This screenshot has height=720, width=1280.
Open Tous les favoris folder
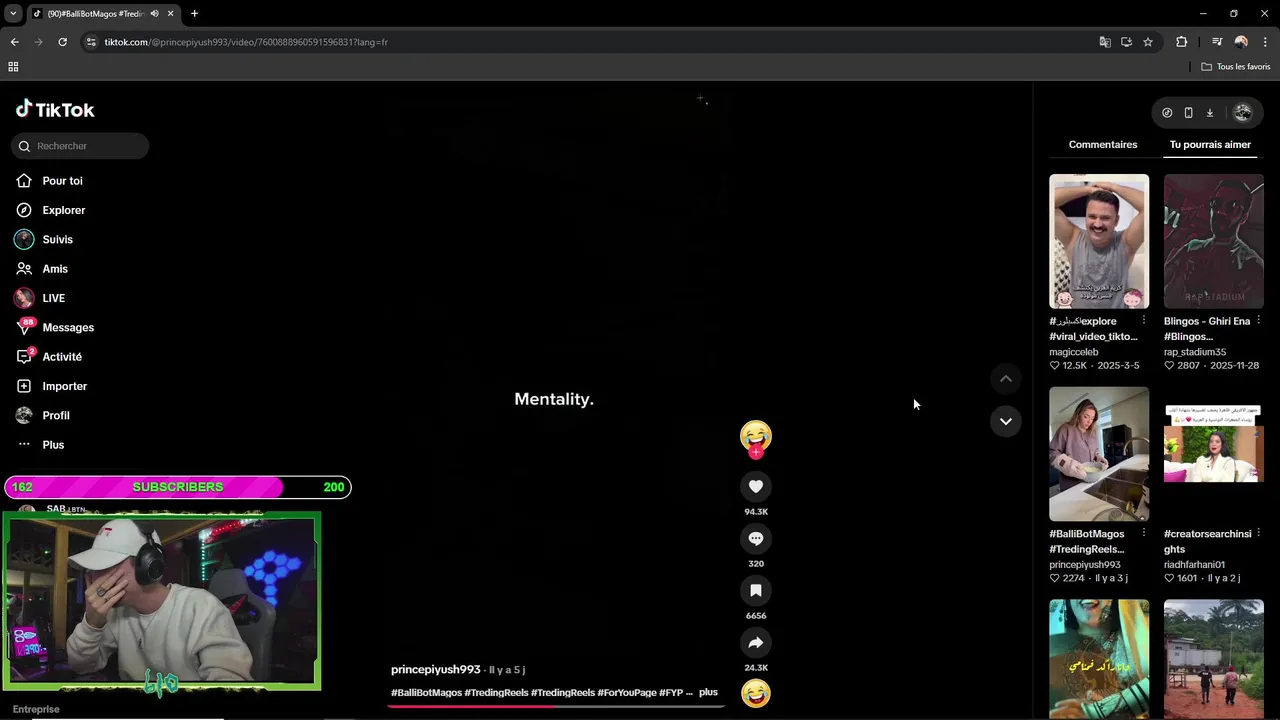[x=1236, y=67]
